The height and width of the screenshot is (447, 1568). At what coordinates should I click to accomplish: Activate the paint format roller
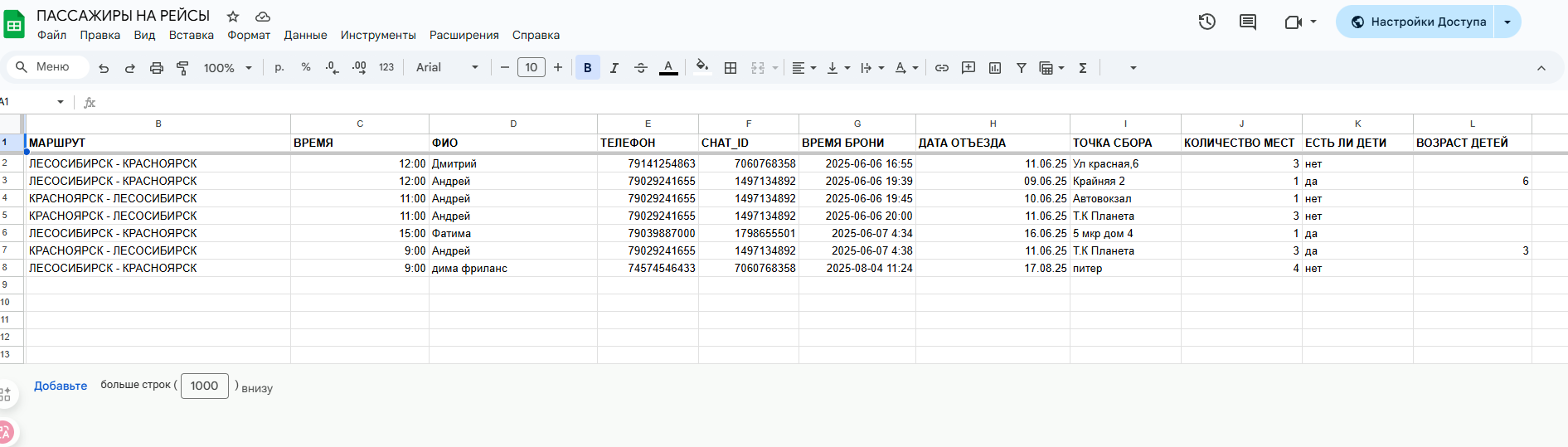coord(183,68)
